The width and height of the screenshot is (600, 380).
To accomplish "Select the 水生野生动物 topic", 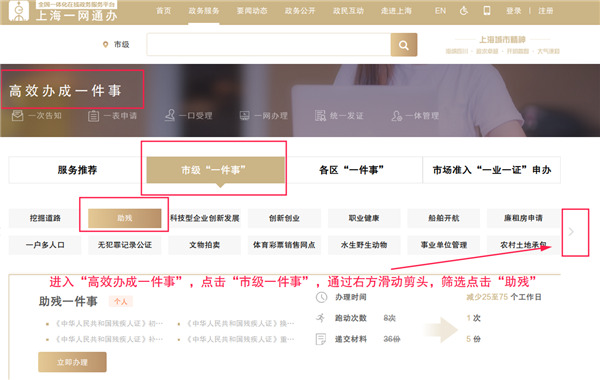I will 364,245.
